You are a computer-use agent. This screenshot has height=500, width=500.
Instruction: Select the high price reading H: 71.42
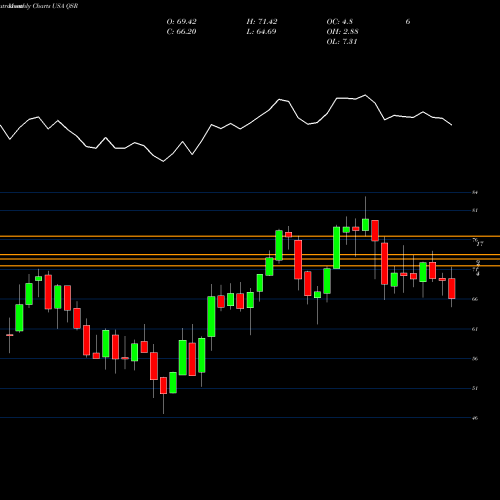(262, 22)
